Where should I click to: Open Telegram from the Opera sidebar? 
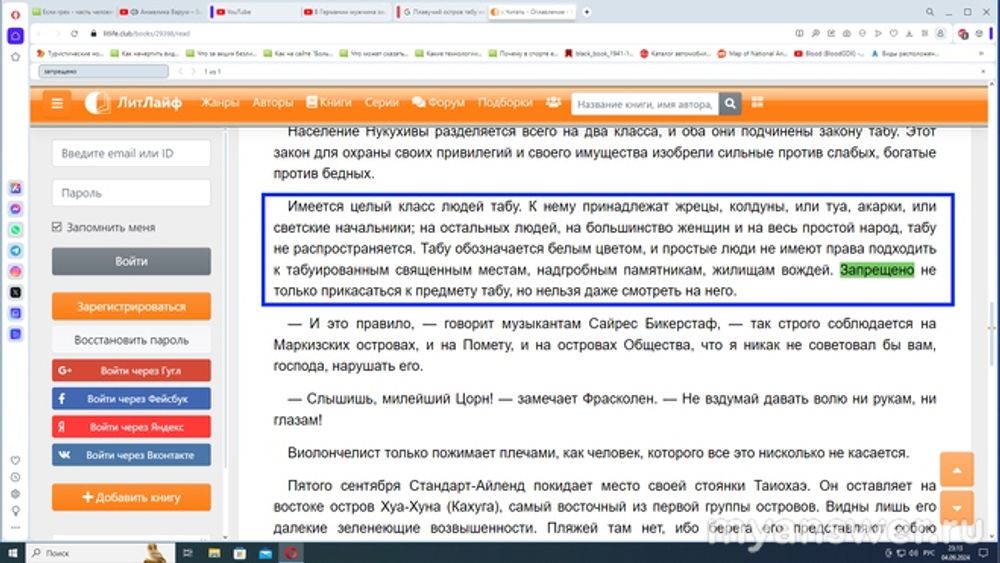pos(16,250)
